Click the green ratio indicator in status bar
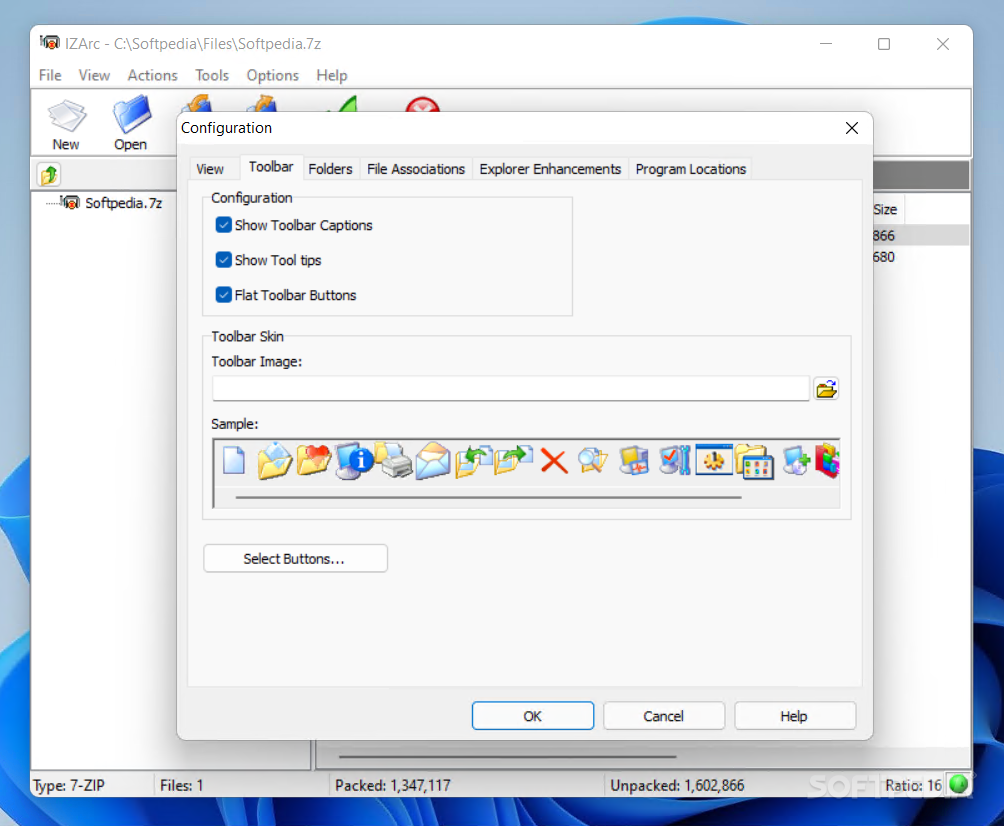Screen dimensions: 1004x826 coord(959,784)
